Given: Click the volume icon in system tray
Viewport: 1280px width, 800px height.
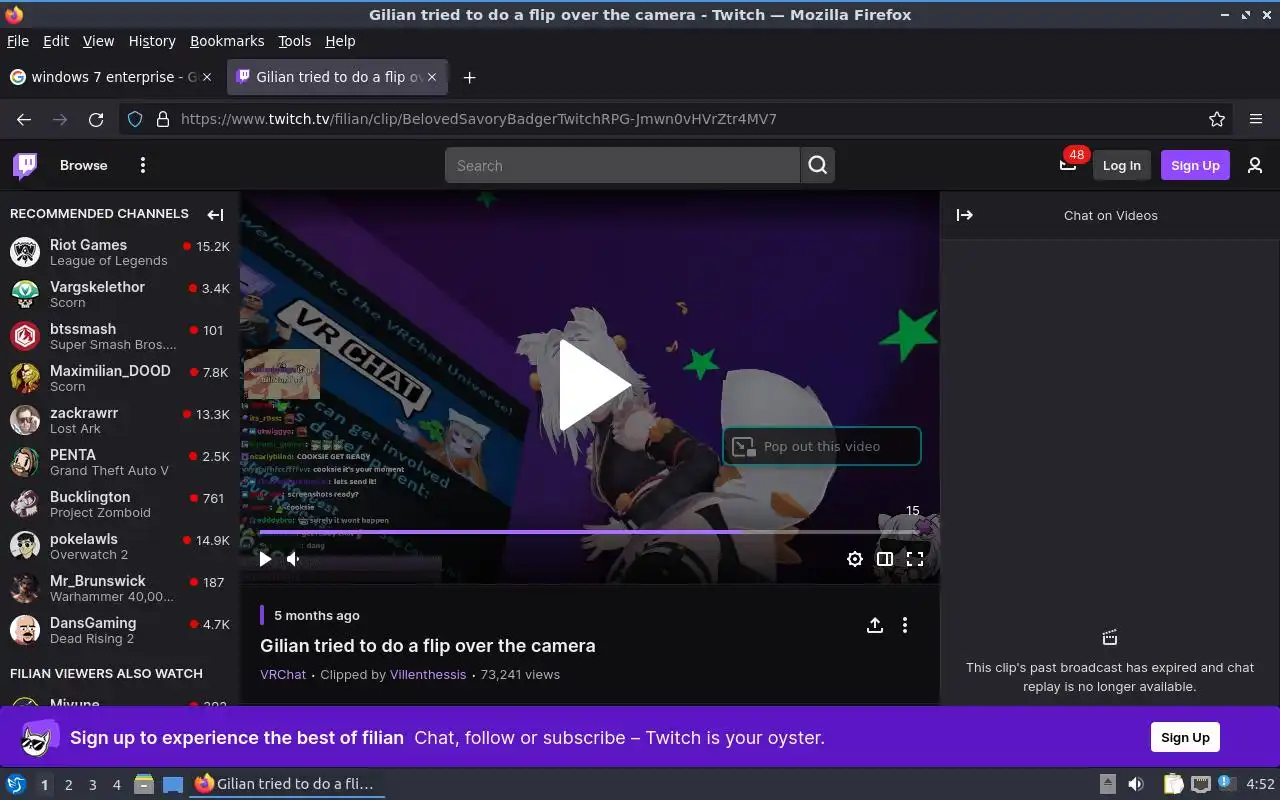Looking at the screenshot, I should pos(1135,785).
